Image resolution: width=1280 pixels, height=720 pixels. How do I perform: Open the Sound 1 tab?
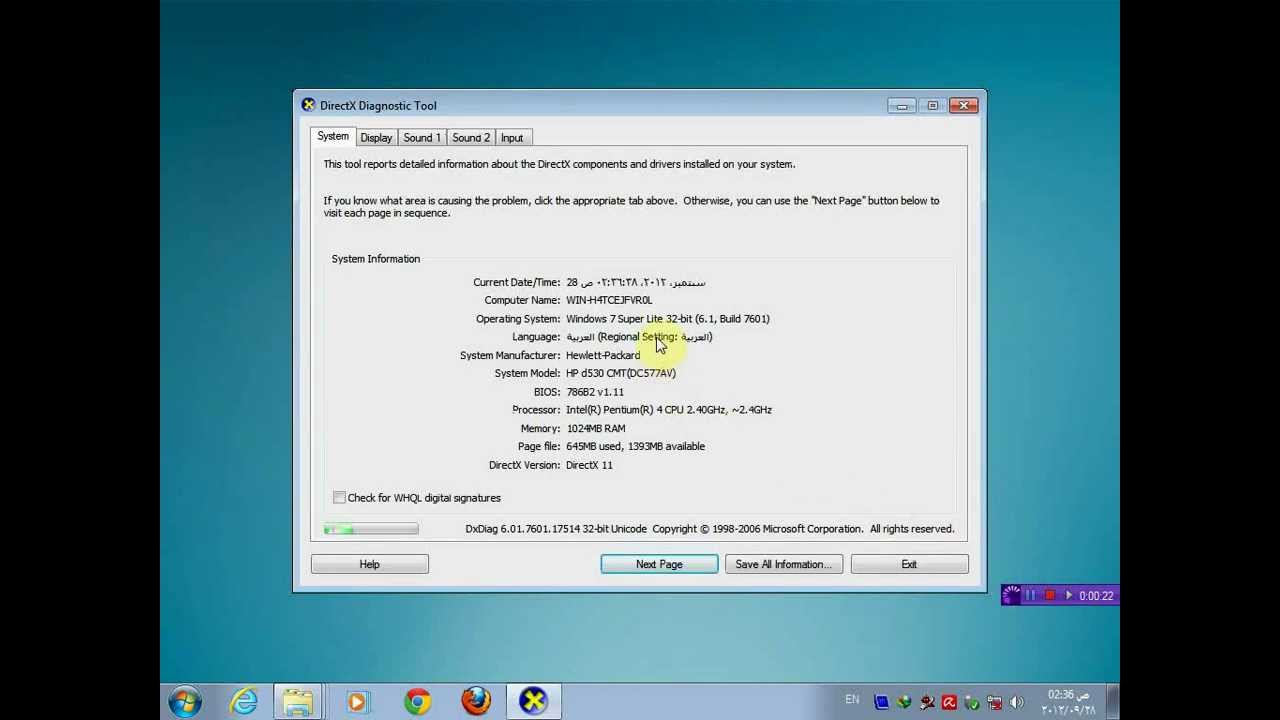coord(422,138)
